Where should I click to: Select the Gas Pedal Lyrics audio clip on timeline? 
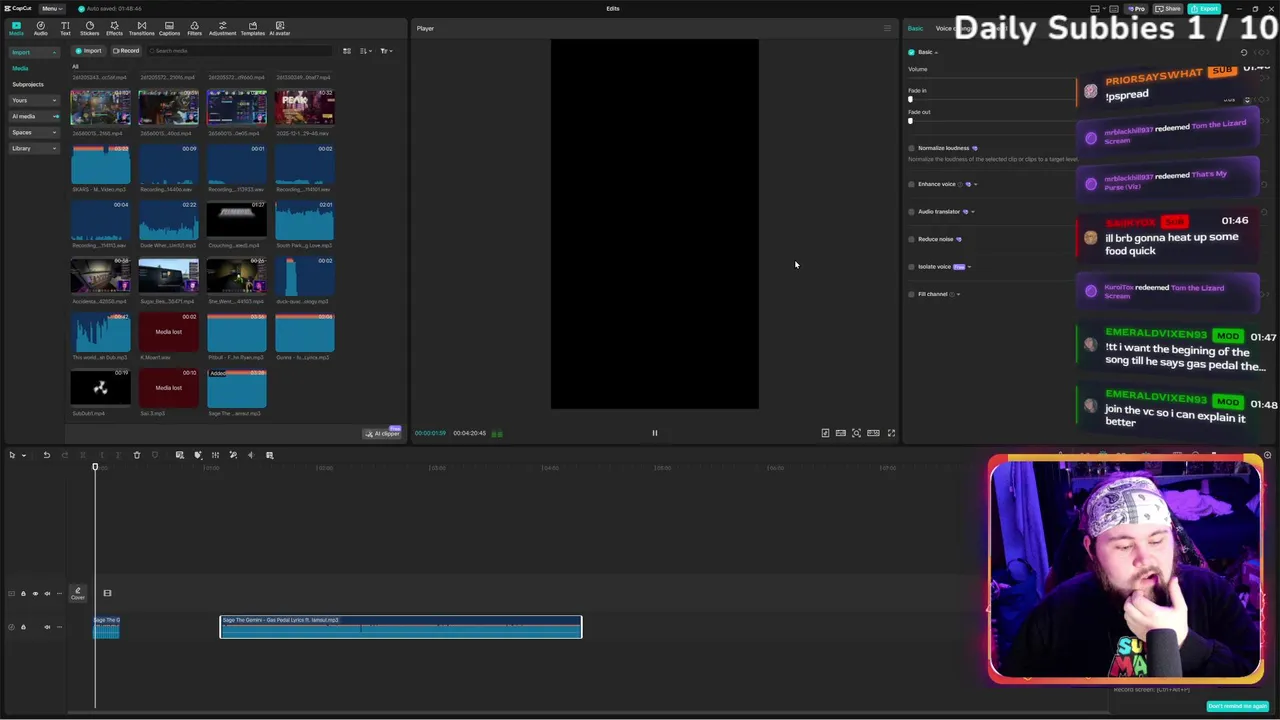[x=401, y=627]
